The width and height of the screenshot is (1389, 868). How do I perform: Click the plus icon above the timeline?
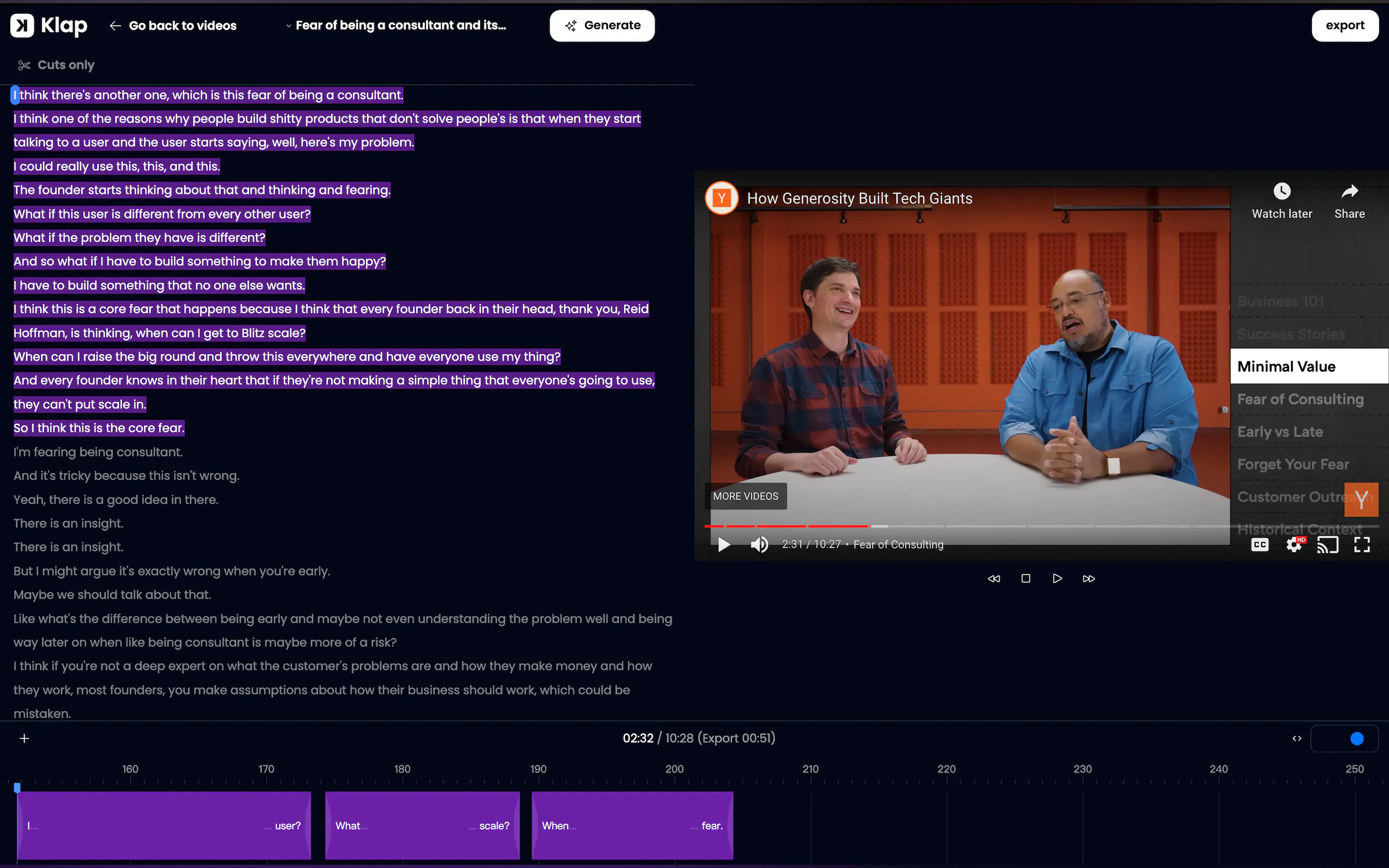tap(24, 738)
